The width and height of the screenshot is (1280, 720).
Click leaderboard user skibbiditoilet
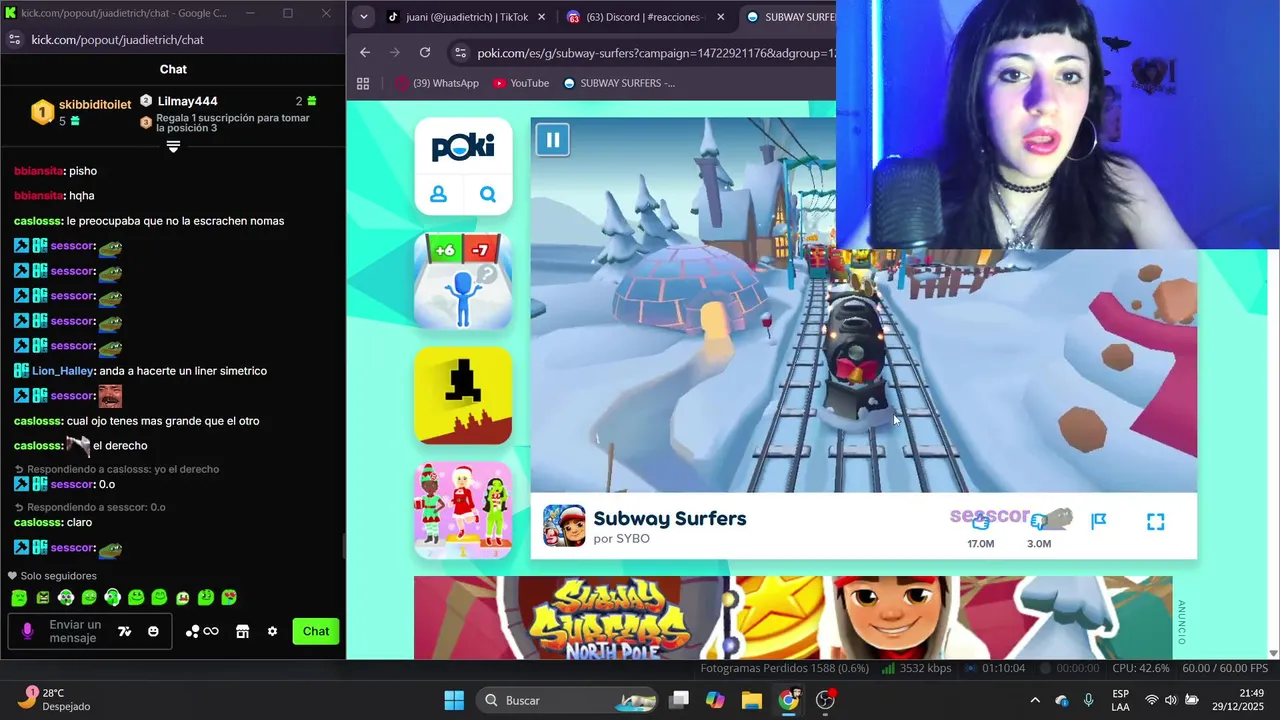pyautogui.click(x=95, y=105)
